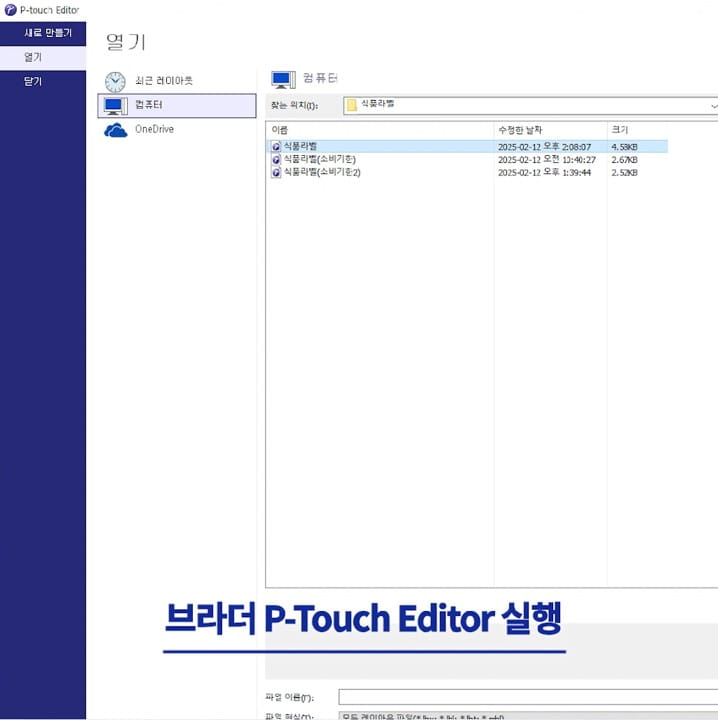The image size is (718, 720).
Task: Click the file icon of 식품라벨(소비기한2)
Action: (277, 172)
